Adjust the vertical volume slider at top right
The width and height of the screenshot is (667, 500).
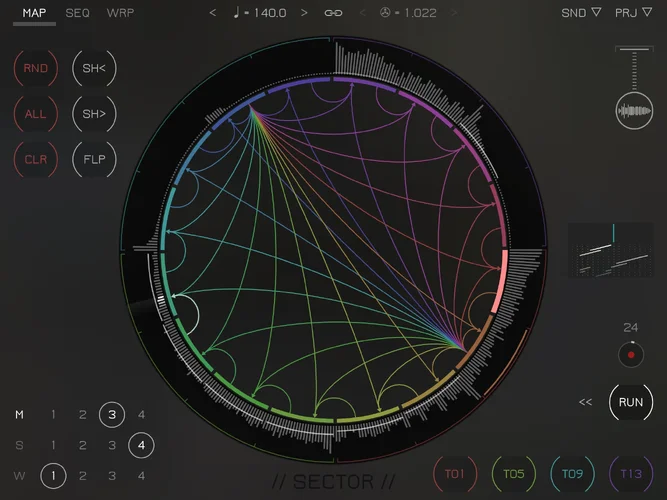(x=634, y=68)
